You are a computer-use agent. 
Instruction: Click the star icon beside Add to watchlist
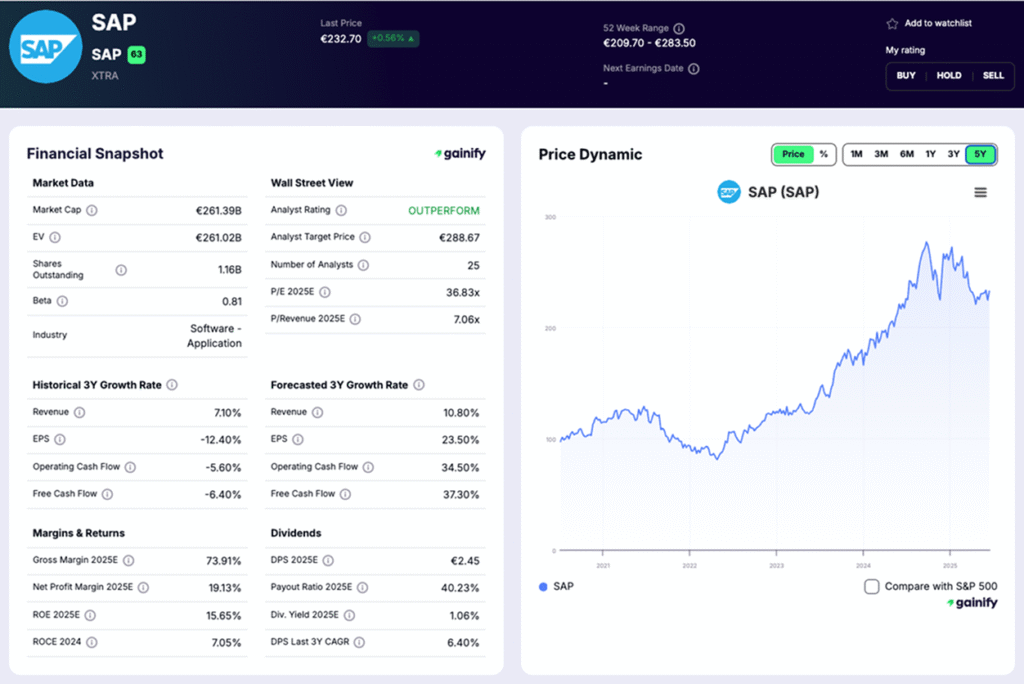[892, 24]
